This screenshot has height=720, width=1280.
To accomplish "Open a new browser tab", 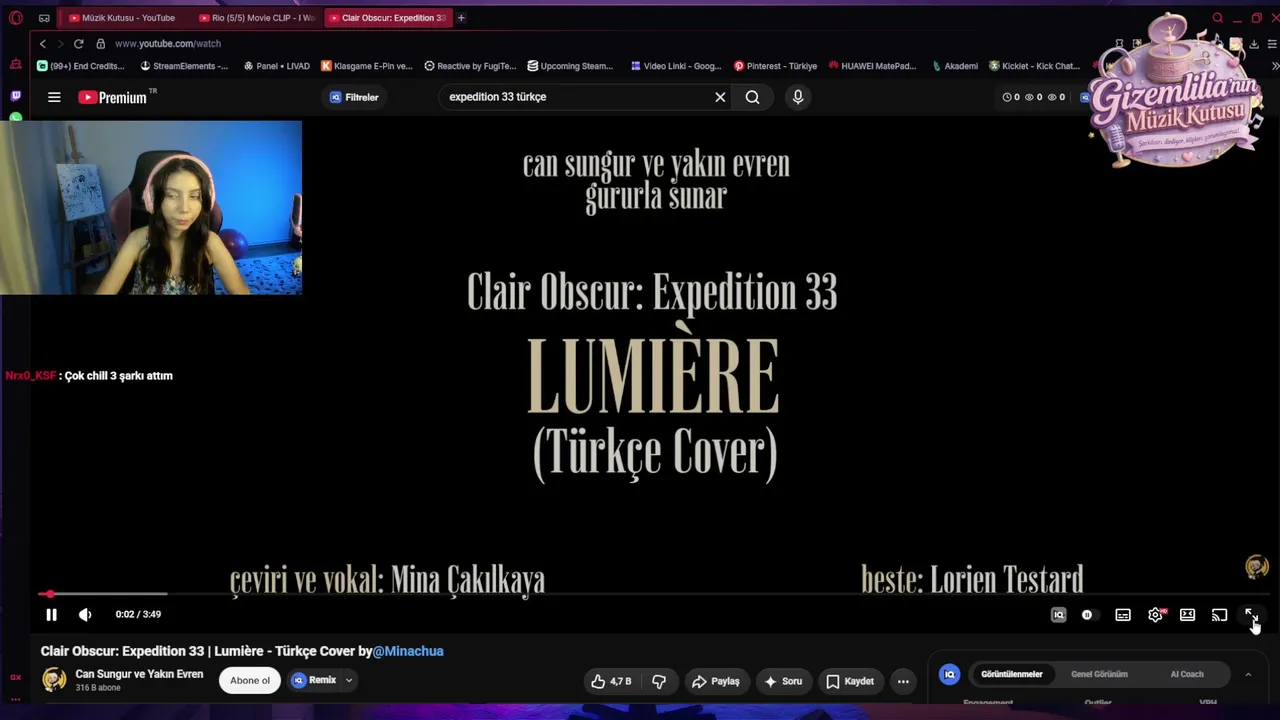I will tap(461, 18).
